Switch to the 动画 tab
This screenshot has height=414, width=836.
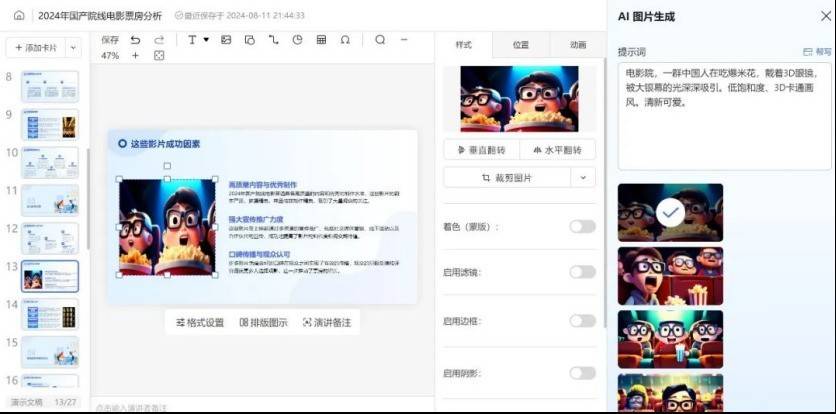click(x=578, y=45)
